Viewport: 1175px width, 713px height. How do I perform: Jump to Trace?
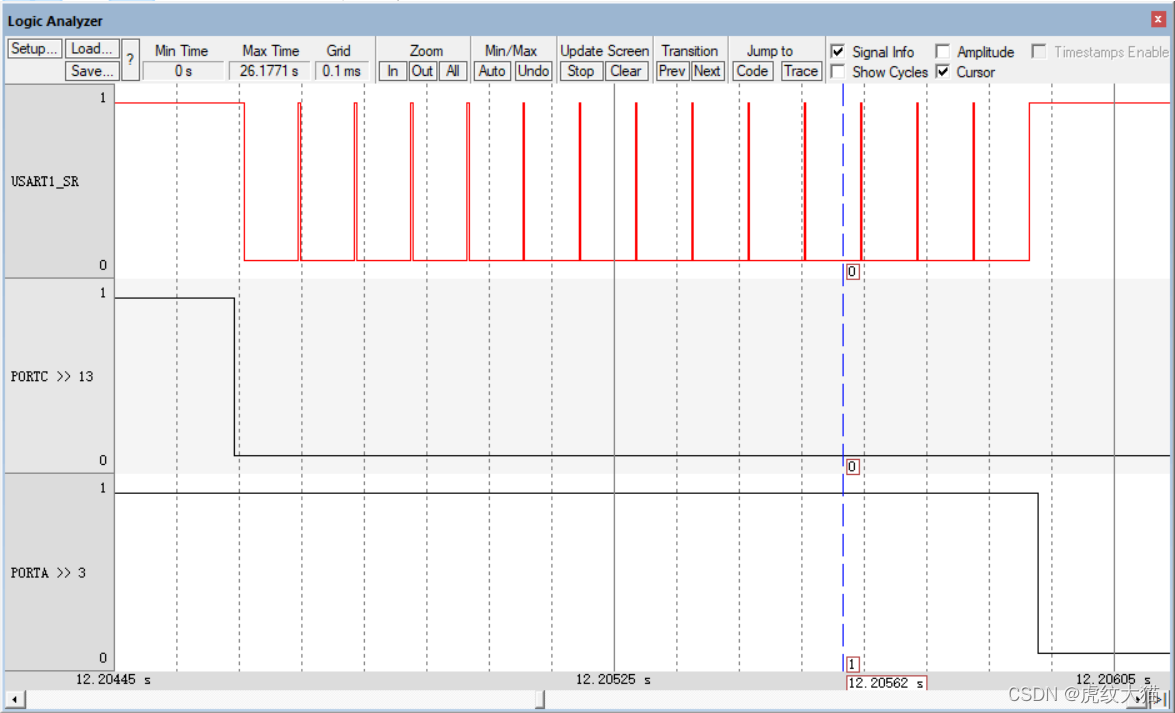(800, 71)
